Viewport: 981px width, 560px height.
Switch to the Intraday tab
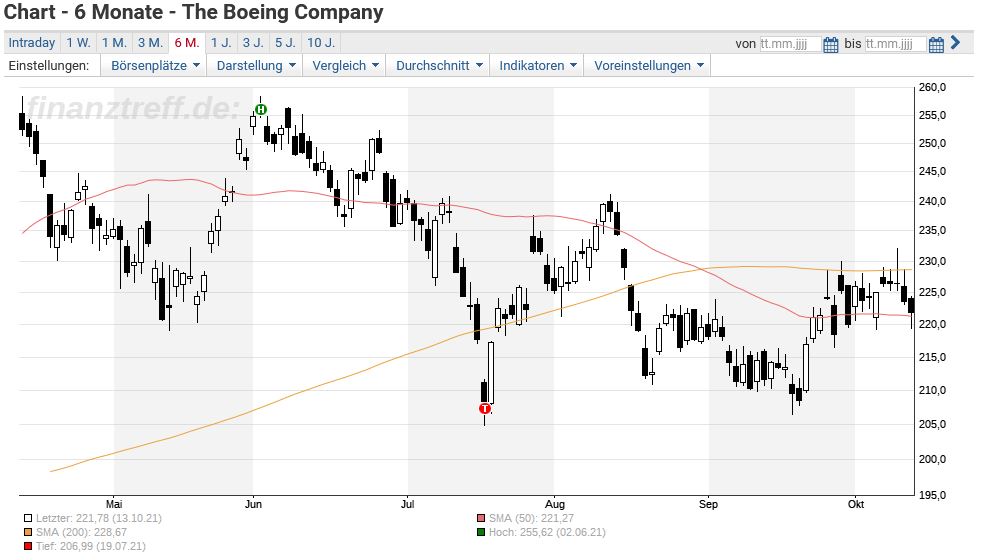pyautogui.click(x=32, y=43)
